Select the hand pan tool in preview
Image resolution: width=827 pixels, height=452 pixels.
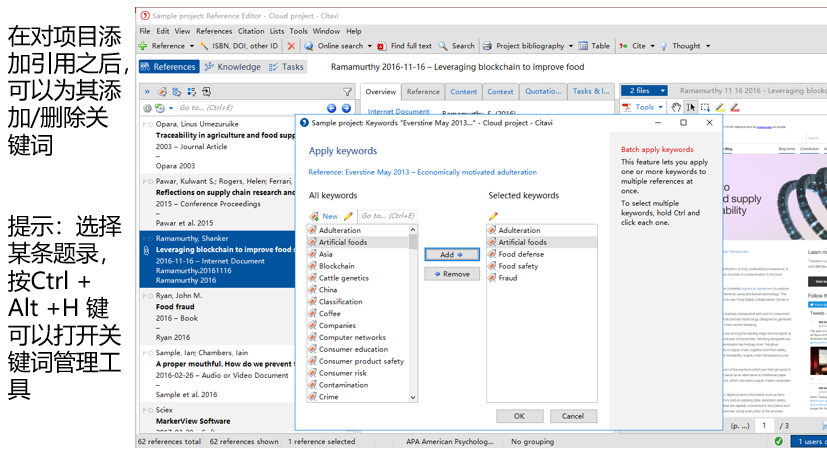coord(676,107)
